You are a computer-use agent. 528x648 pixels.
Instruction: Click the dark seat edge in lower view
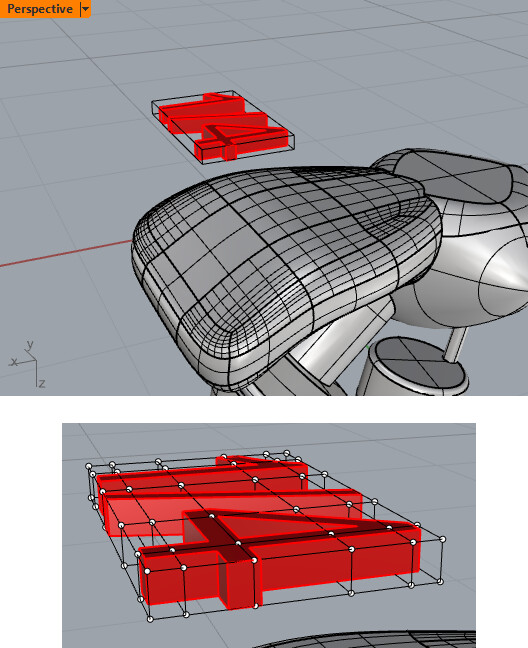click(x=364, y=640)
